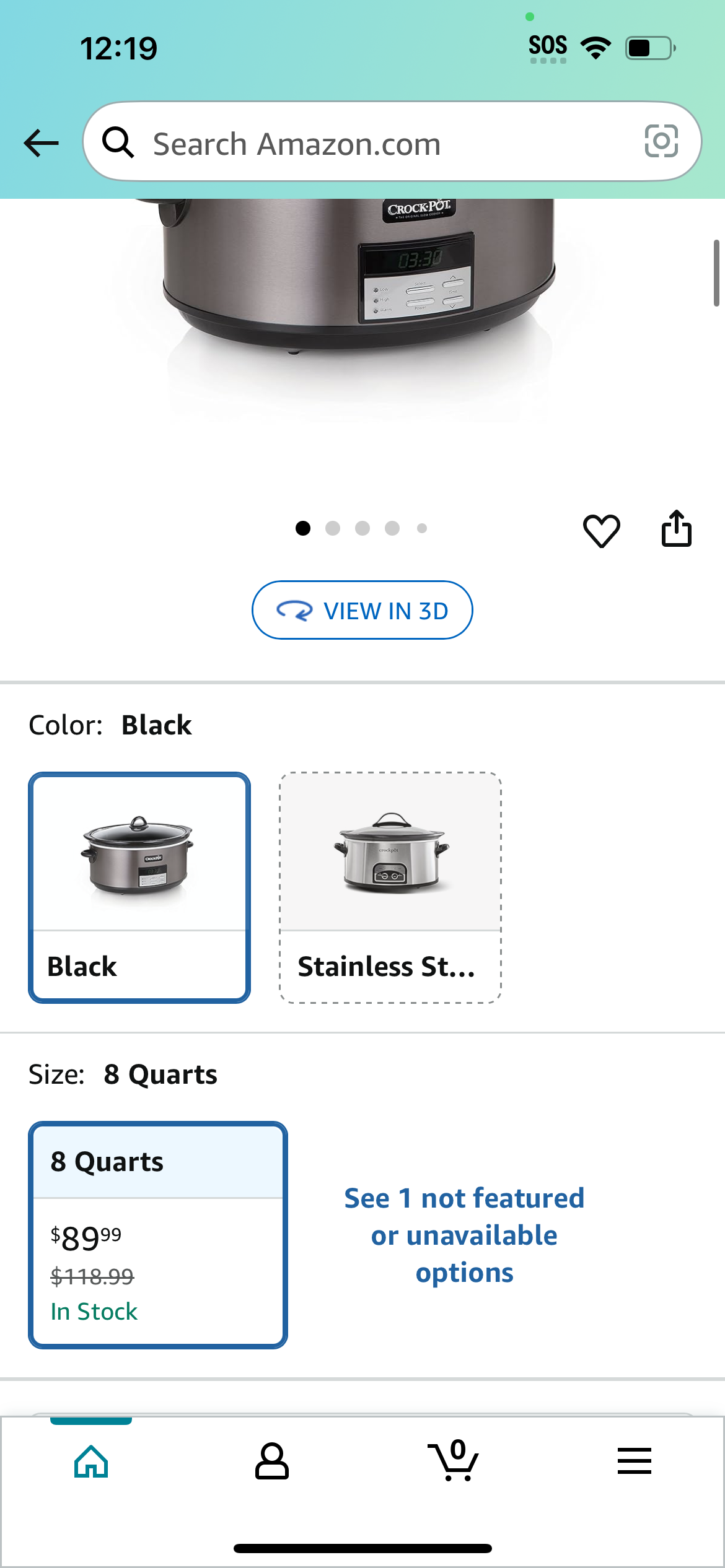Open the hamburger menu icon
725x1568 pixels.
(634, 1461)
